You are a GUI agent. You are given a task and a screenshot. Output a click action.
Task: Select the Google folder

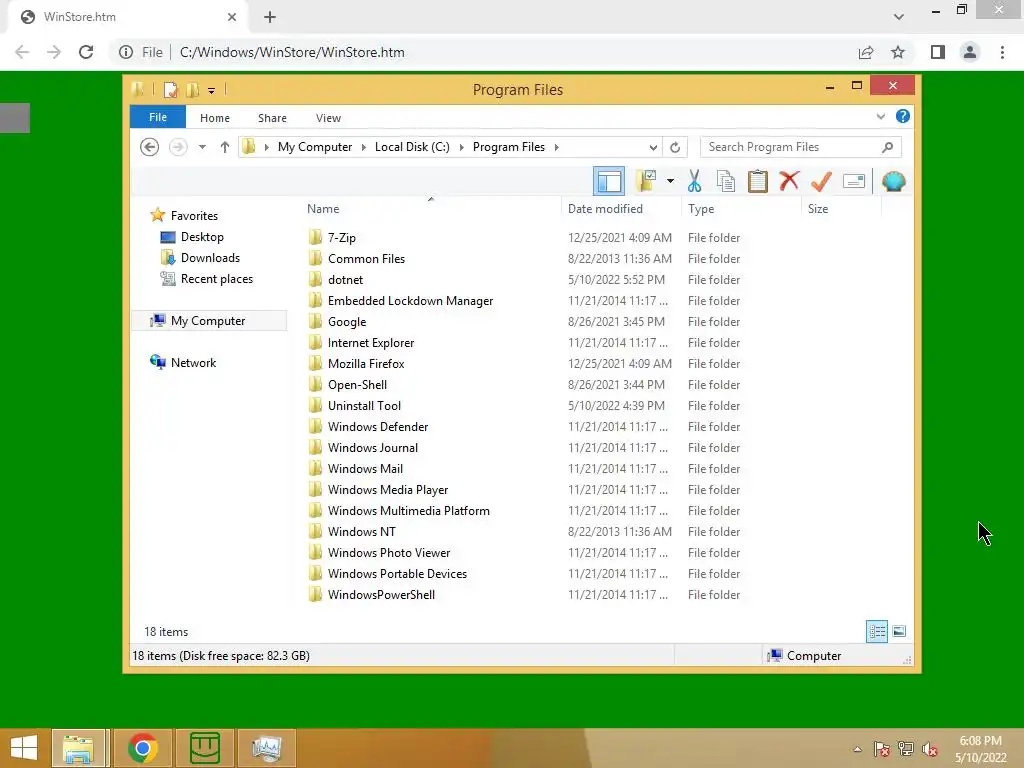[x=347, y=321]
